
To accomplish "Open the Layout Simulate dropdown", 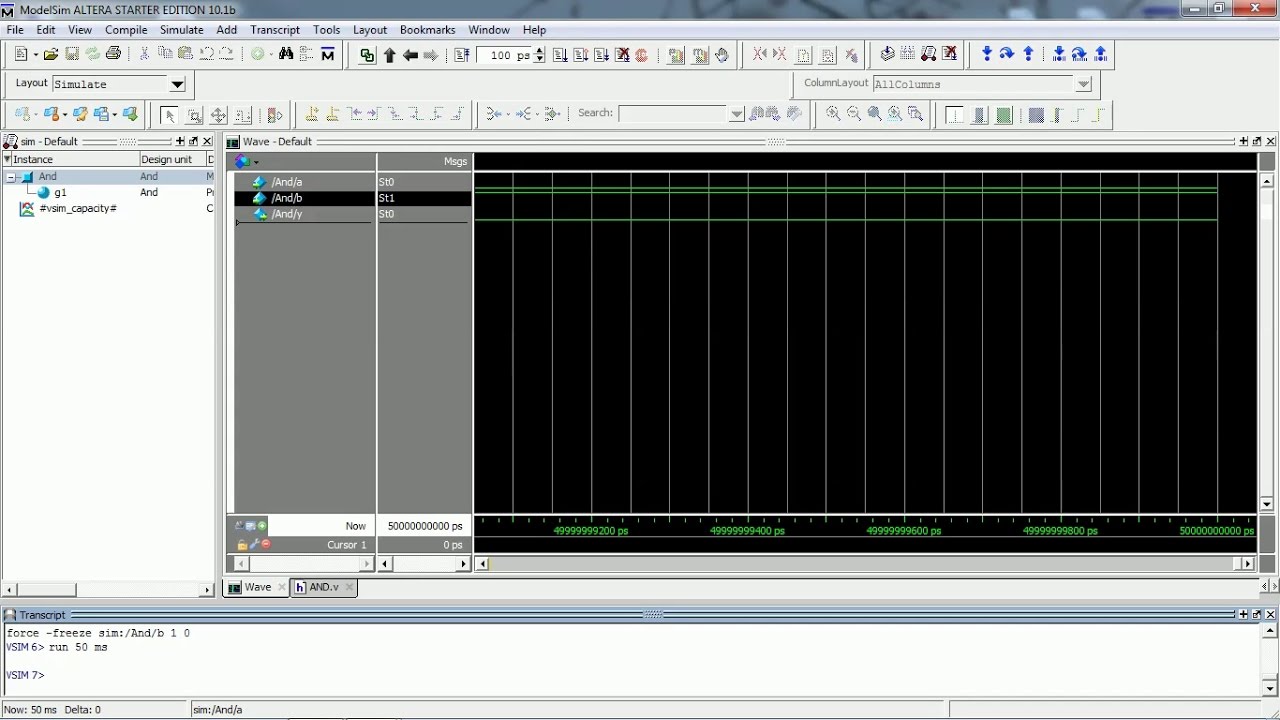I will (x=177, y=84).
